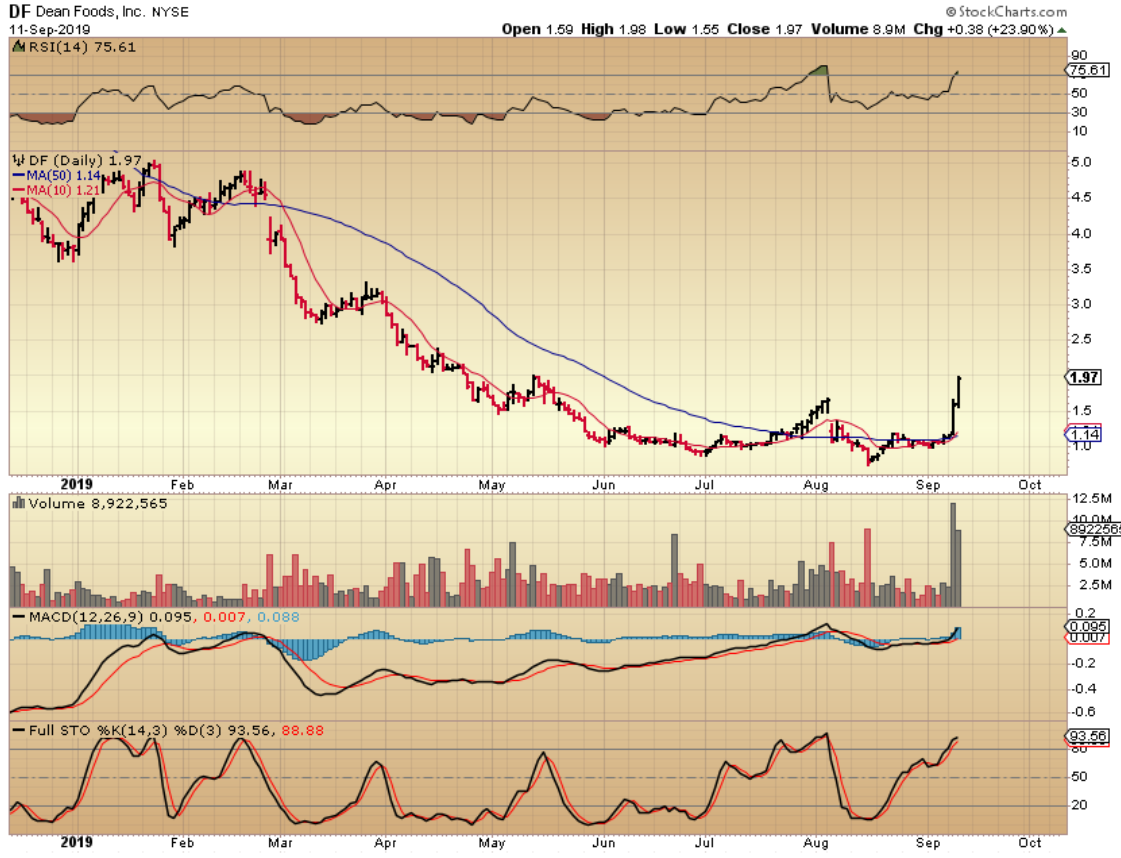Image resolution: width=1121 pixels, height=858 pixels.
Task: Click the tallest volume bar in September
Action: [953, 555]
